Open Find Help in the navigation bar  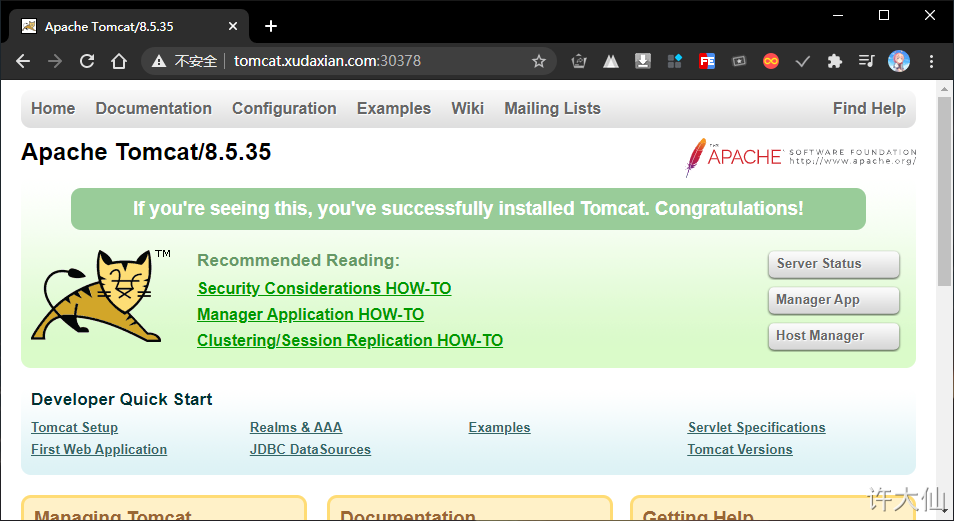869,108
